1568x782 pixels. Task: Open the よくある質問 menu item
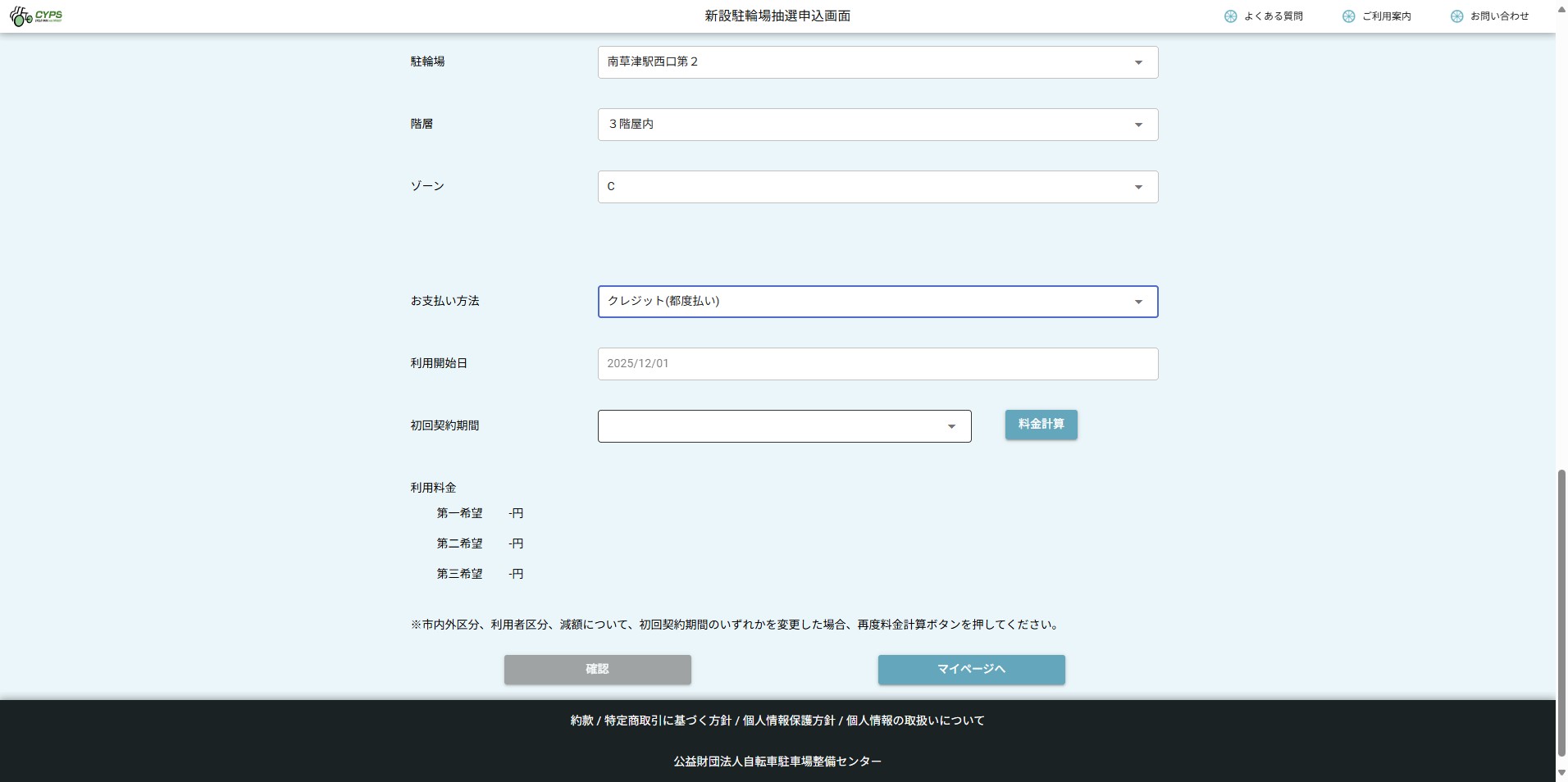(x=1273, y=16)
